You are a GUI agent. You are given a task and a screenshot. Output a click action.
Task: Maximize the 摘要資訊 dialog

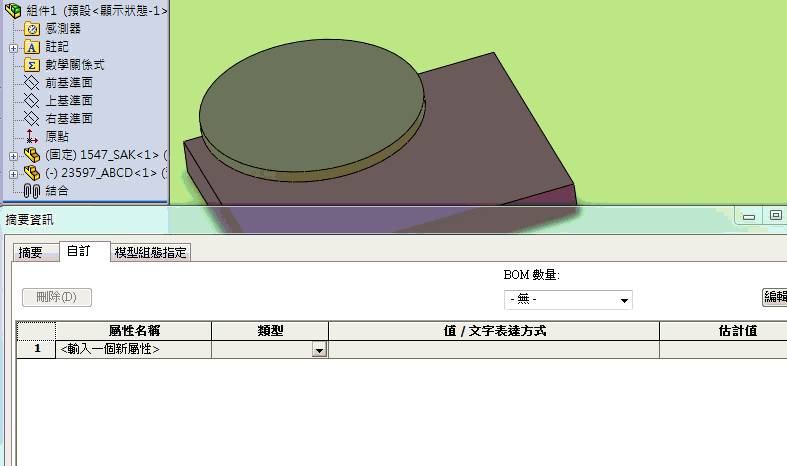point(775,215)
